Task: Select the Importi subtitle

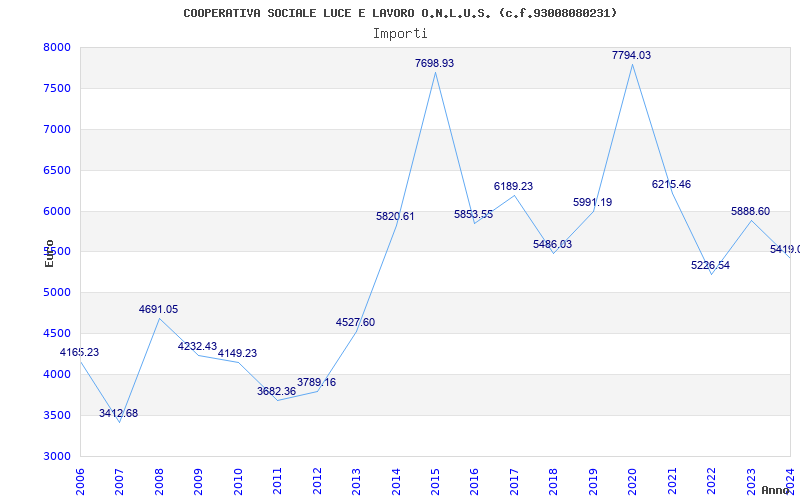Action: coord(400,34)
